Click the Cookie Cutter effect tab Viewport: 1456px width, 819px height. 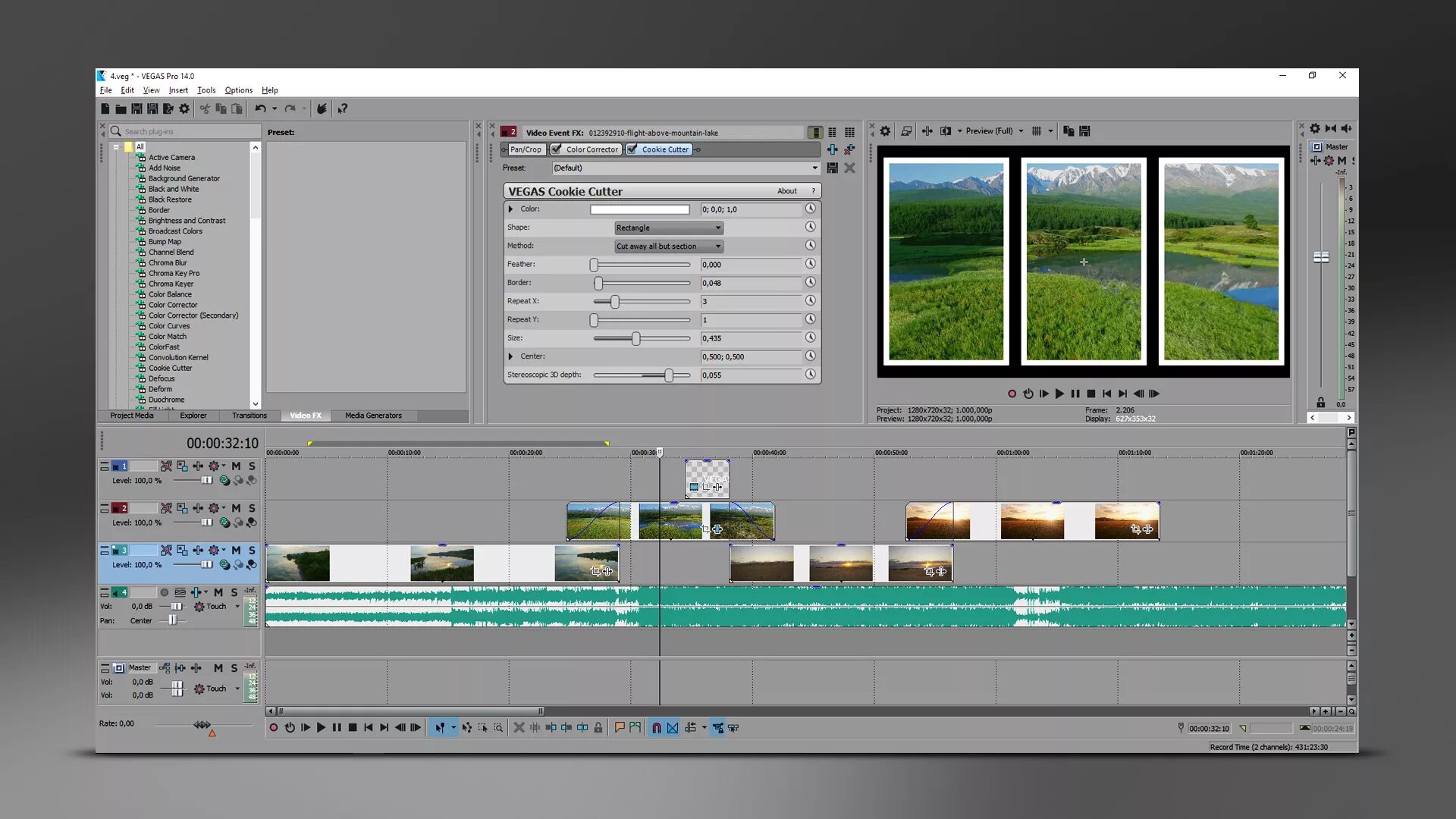(664, 148)
